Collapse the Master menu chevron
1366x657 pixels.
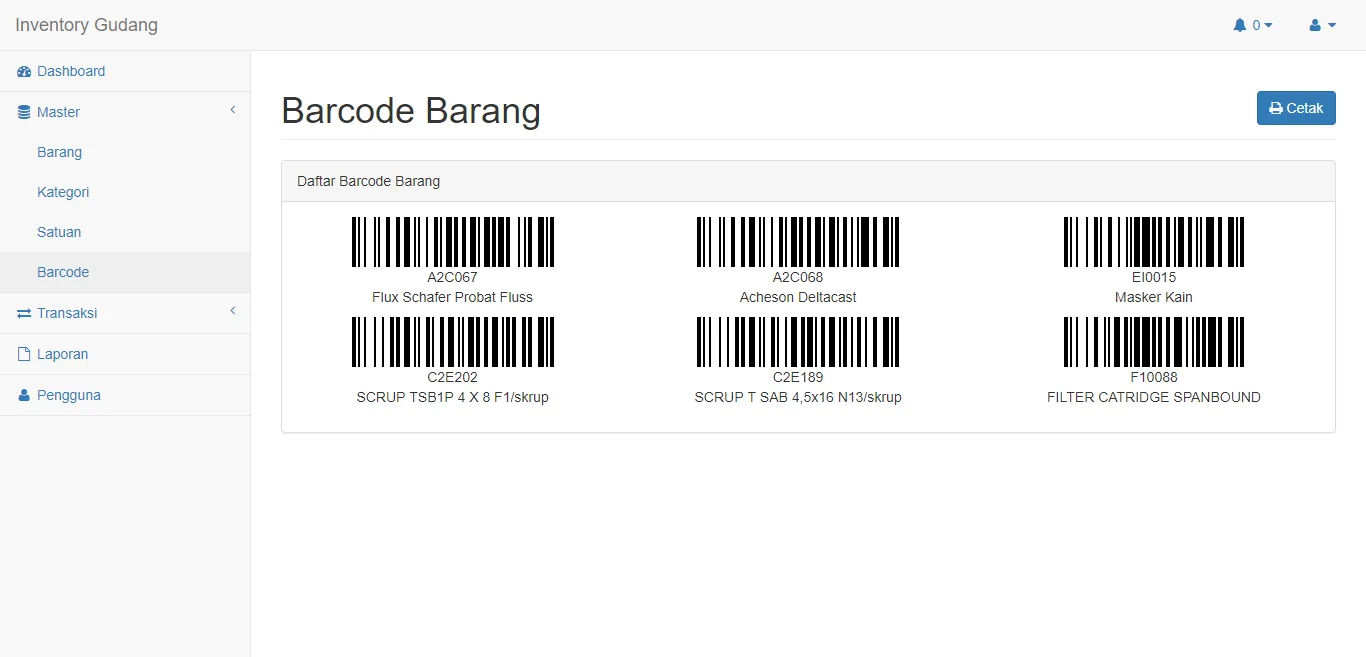(x=233, y=111)
